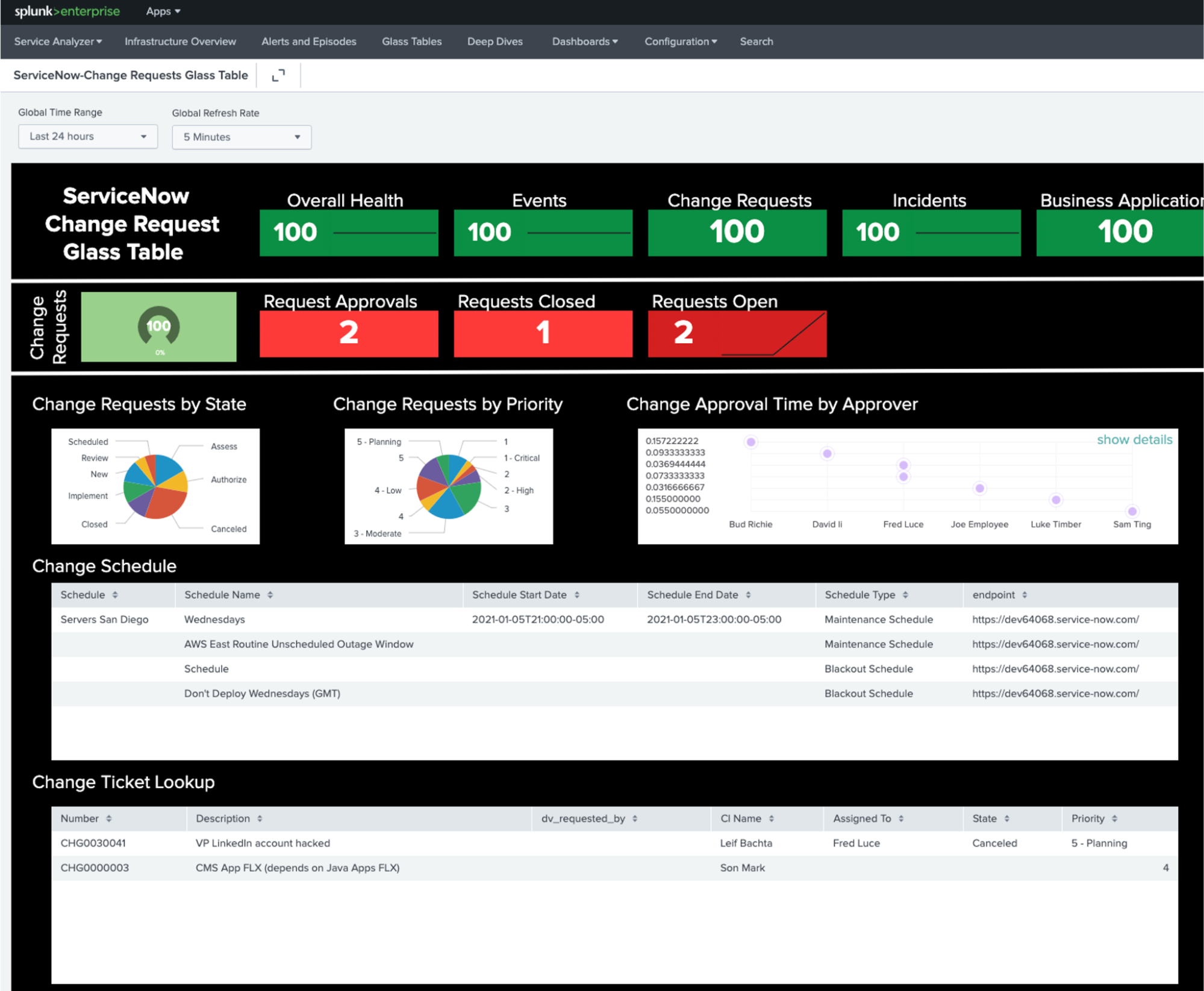This screenshot has height=991, width=1204.
Task: Click the Change Requests by State pie chart
Action: (155, 486)
